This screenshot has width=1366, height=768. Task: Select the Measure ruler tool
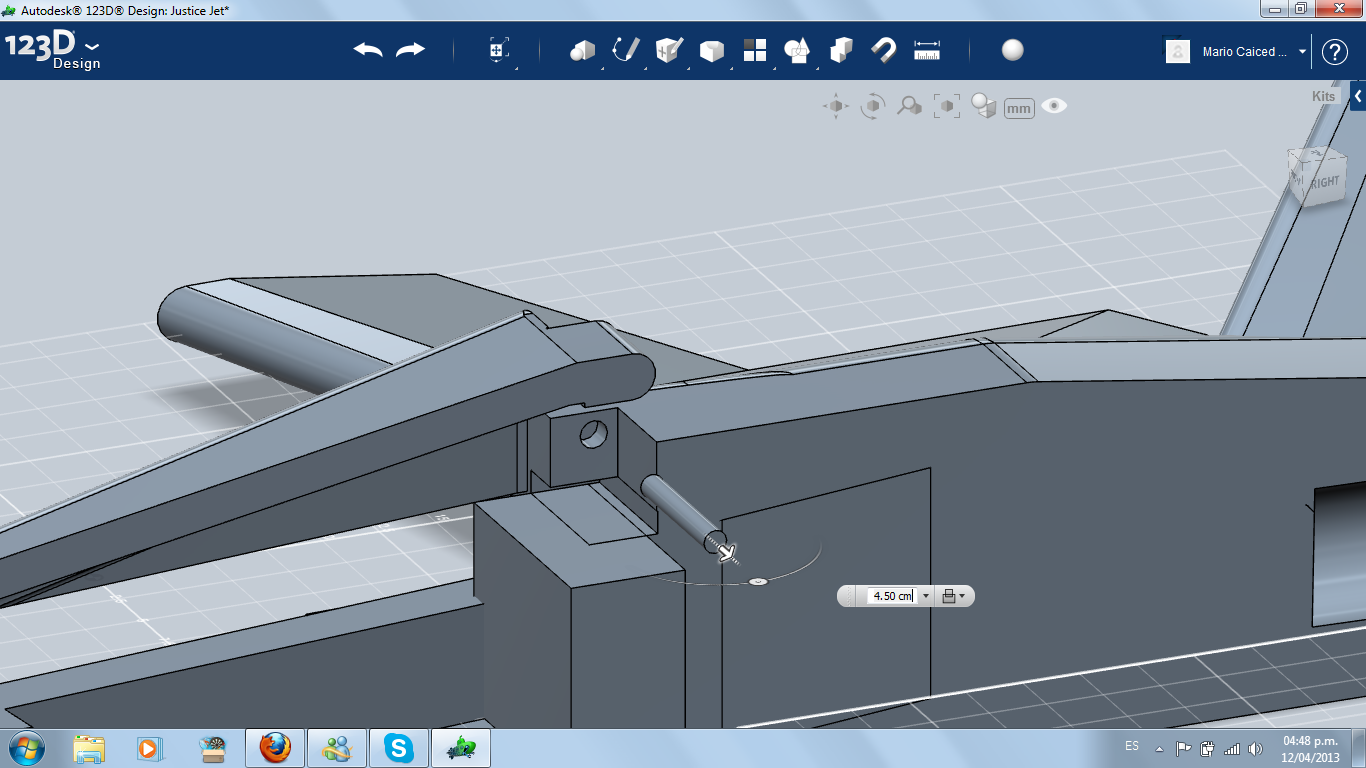pyautogui.click(x=927, y=50)
